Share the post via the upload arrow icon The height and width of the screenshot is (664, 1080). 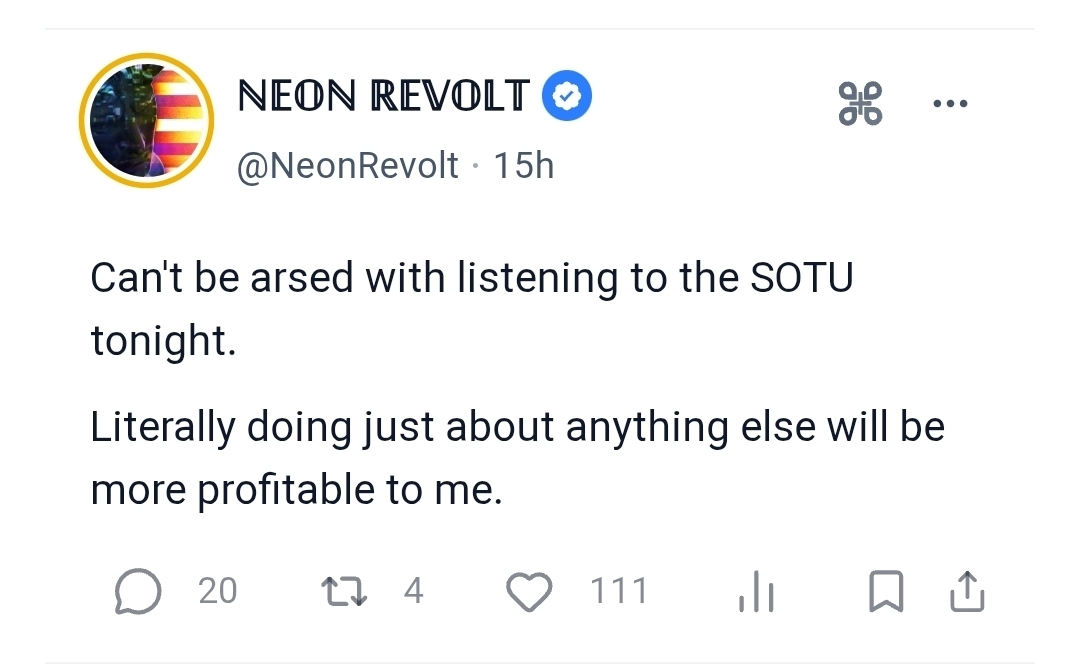tap(966, 592)
